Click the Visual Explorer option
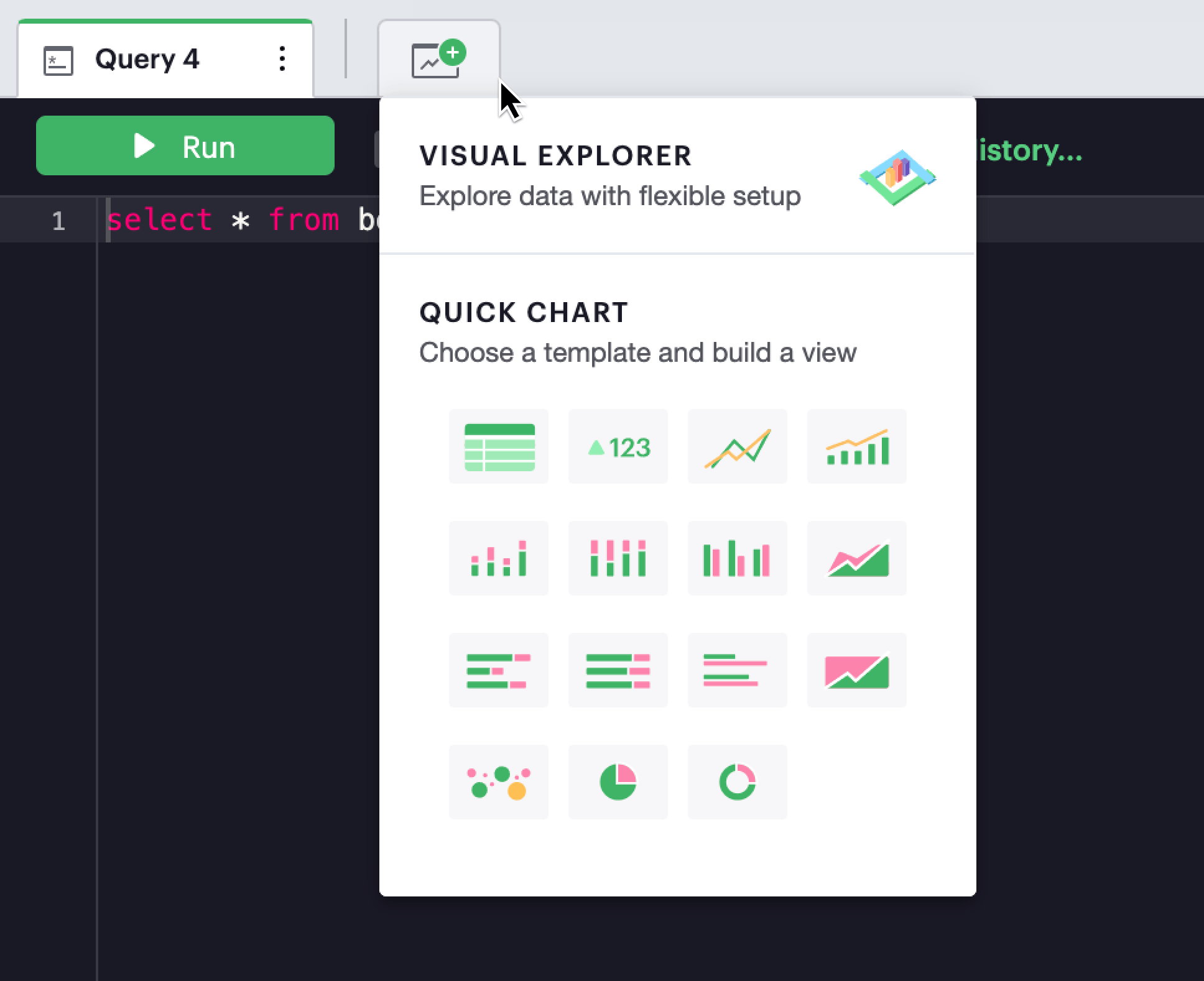 (680, 175)
